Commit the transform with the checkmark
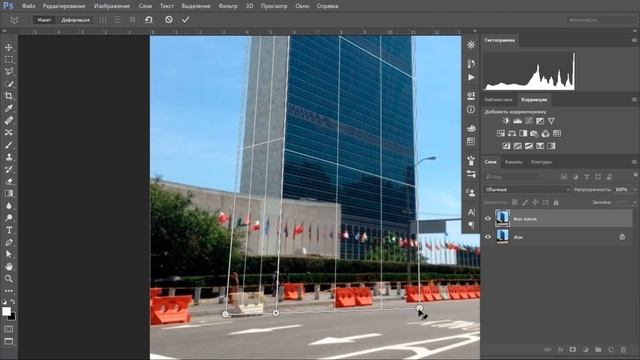Viewport: 640px width, 360px height. pyautogui.click(x=186, y=20)
